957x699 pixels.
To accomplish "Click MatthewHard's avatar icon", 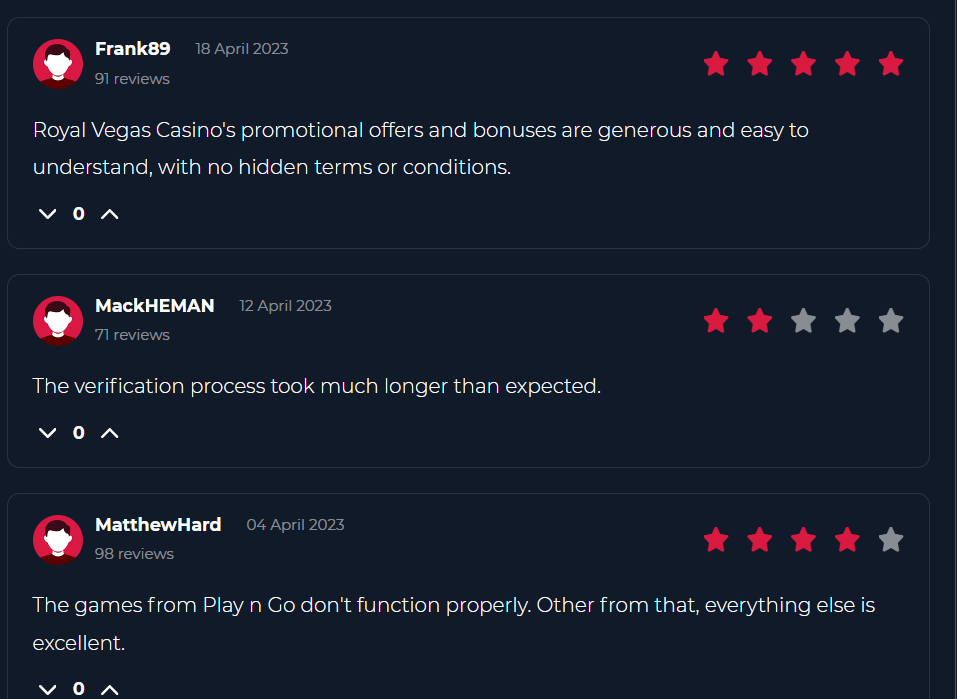I will tap(57, 539).
